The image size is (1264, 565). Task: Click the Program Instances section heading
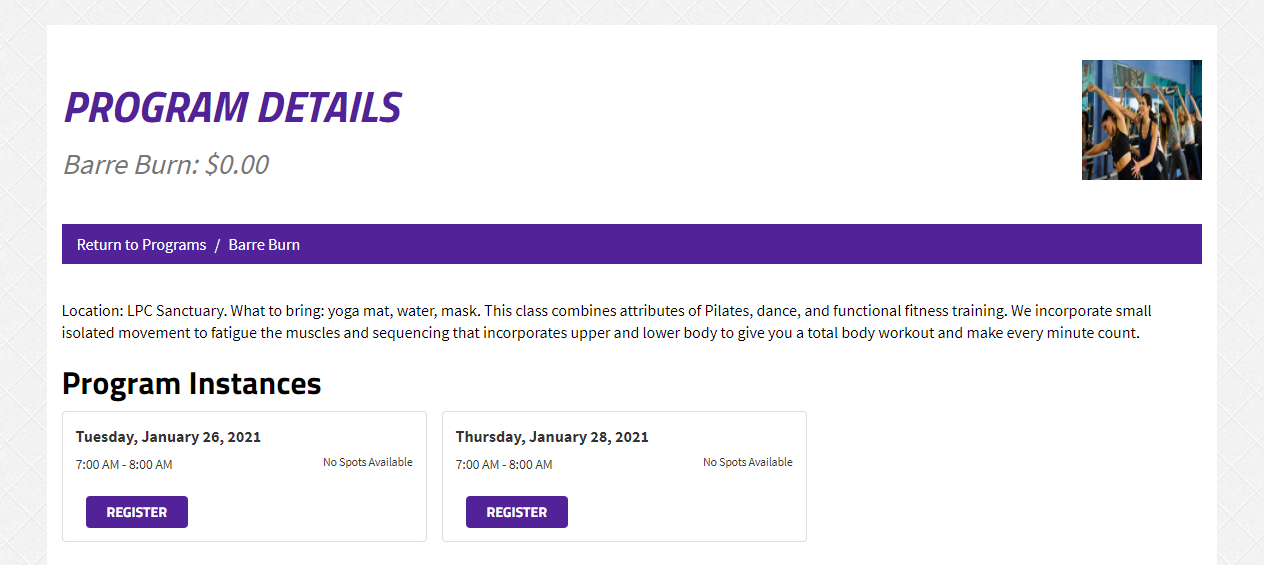click(x=192, y=383)
